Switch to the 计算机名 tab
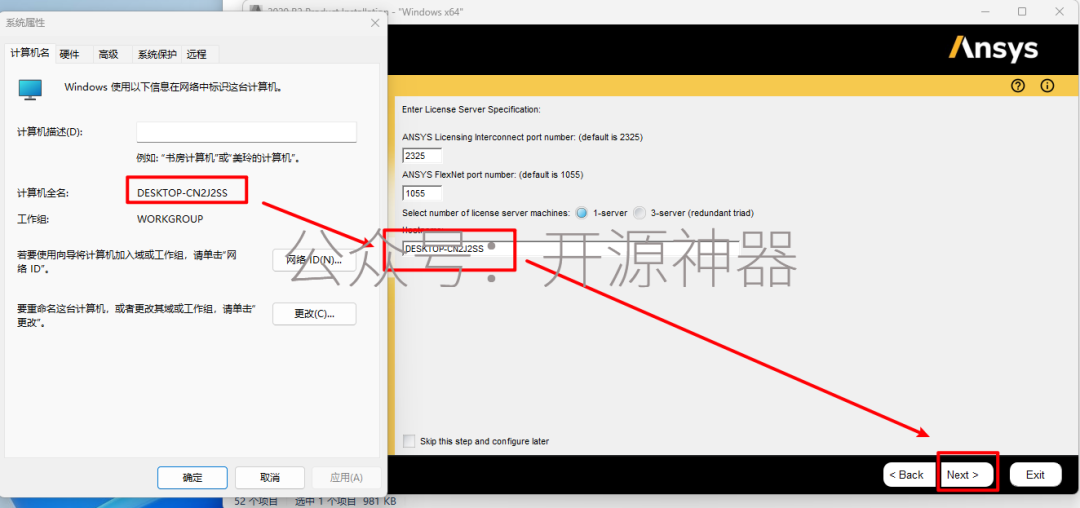This screenshot has height=508, width=1080. pos(30,53)
